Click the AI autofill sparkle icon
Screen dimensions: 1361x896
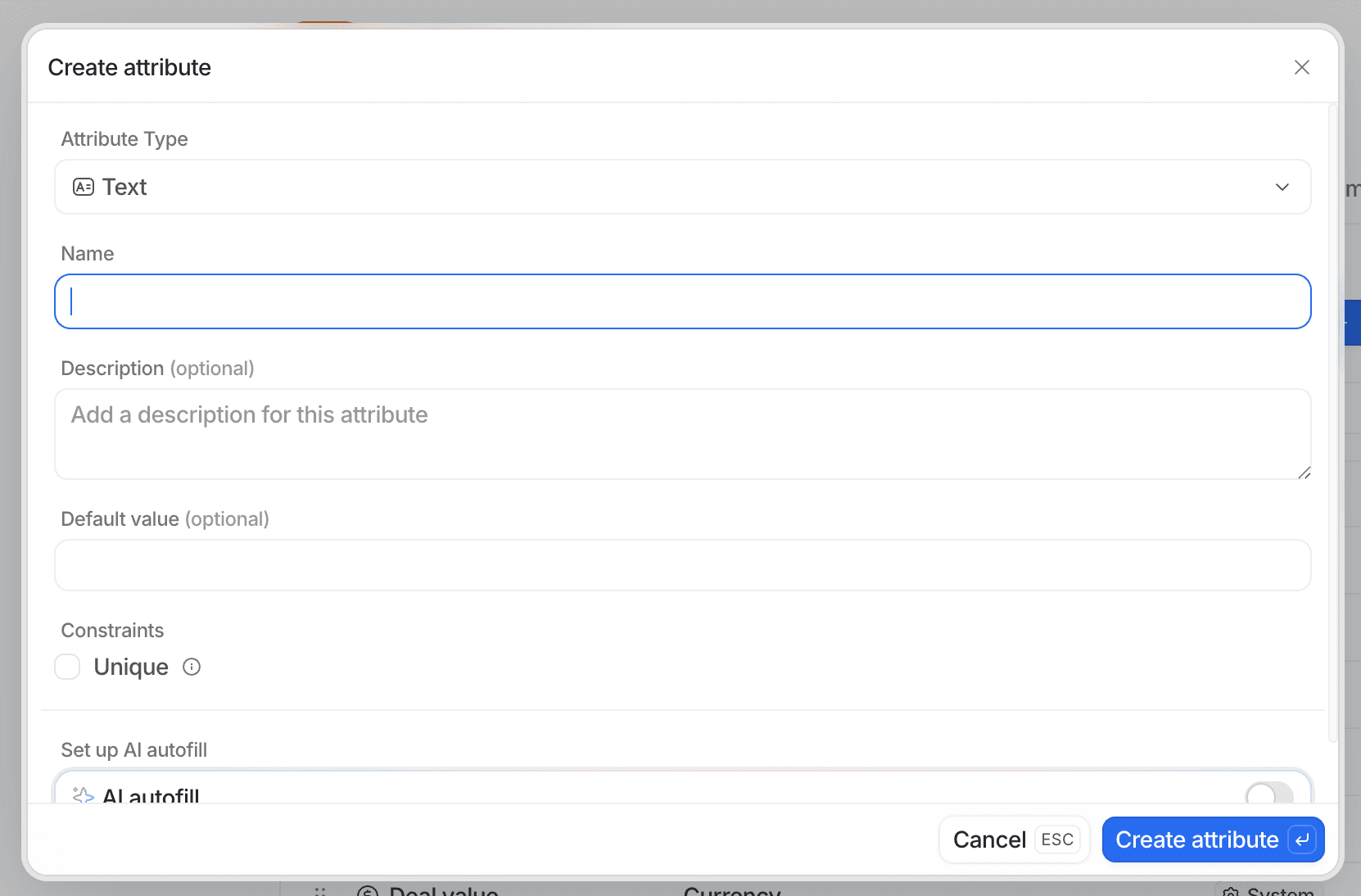click(83, 795)
